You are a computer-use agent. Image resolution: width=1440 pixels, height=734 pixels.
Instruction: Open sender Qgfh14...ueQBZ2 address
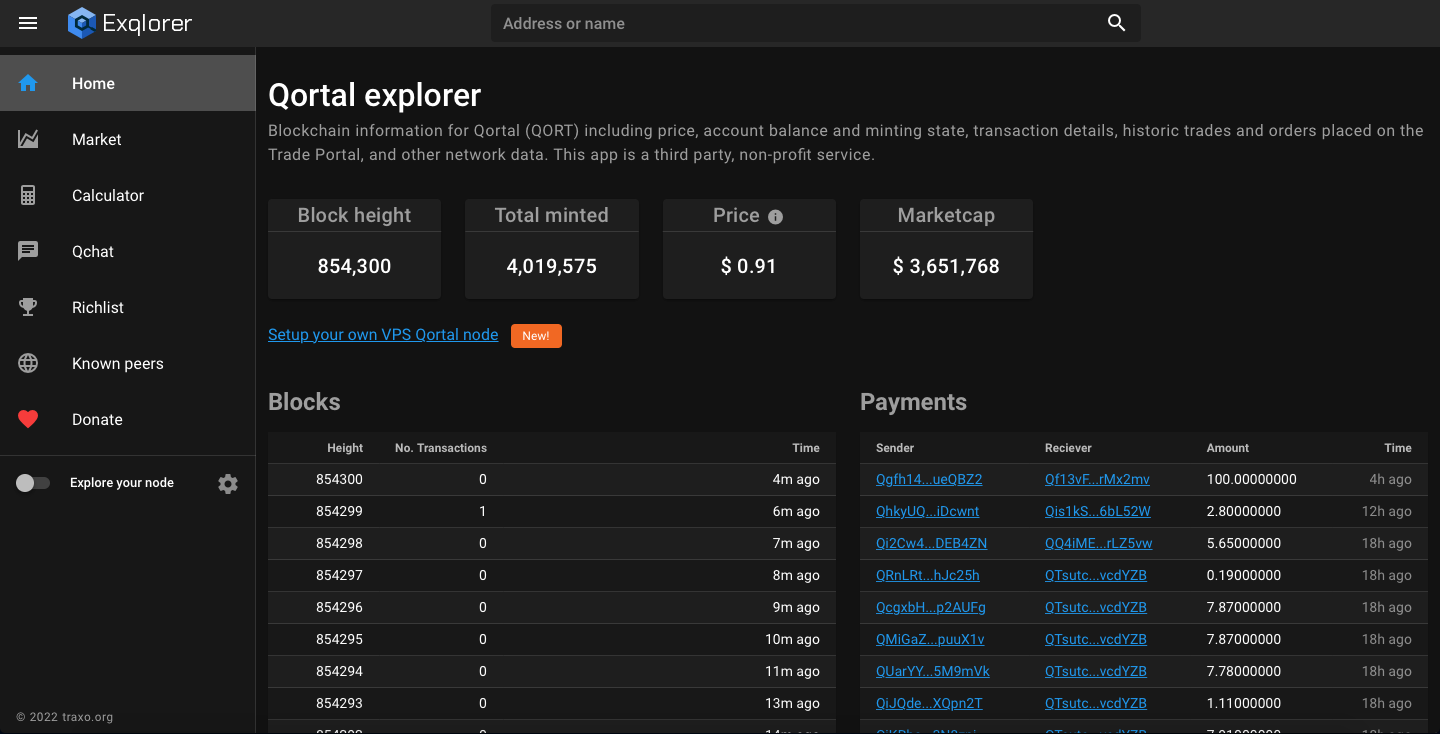pos(929,479)
